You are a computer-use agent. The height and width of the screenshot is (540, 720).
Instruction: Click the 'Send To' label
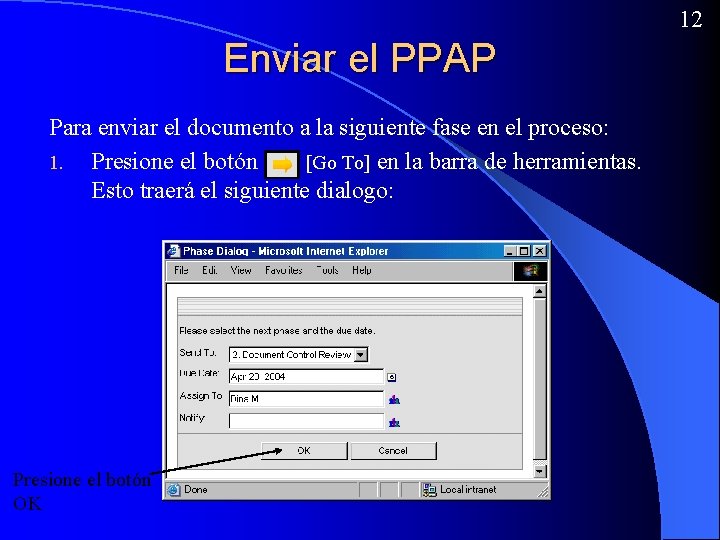click(198, 353)
